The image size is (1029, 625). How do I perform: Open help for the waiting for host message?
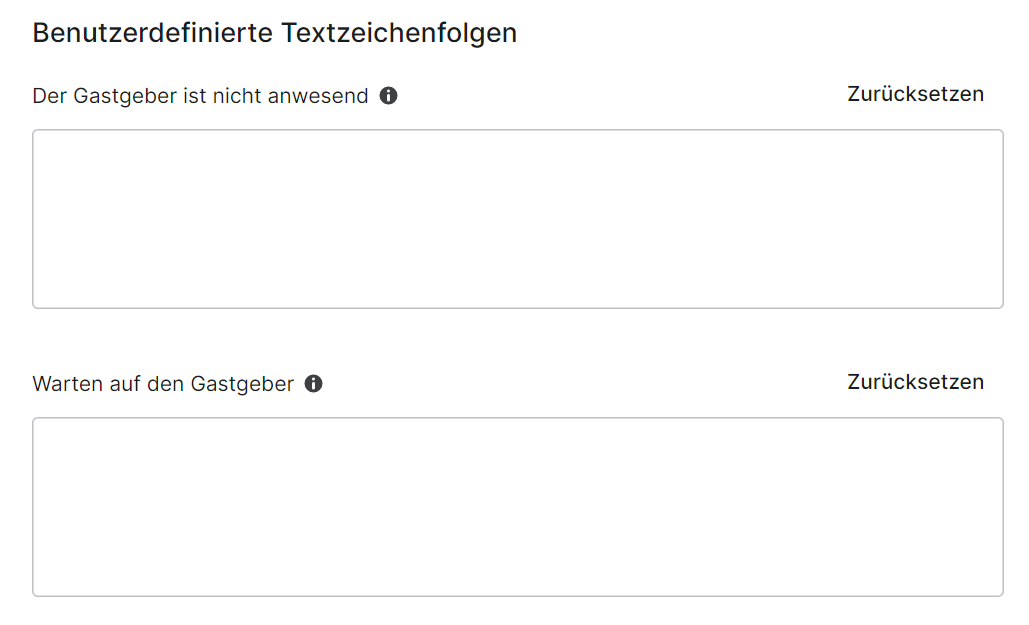pyautogui.click(x=314, y=384)
